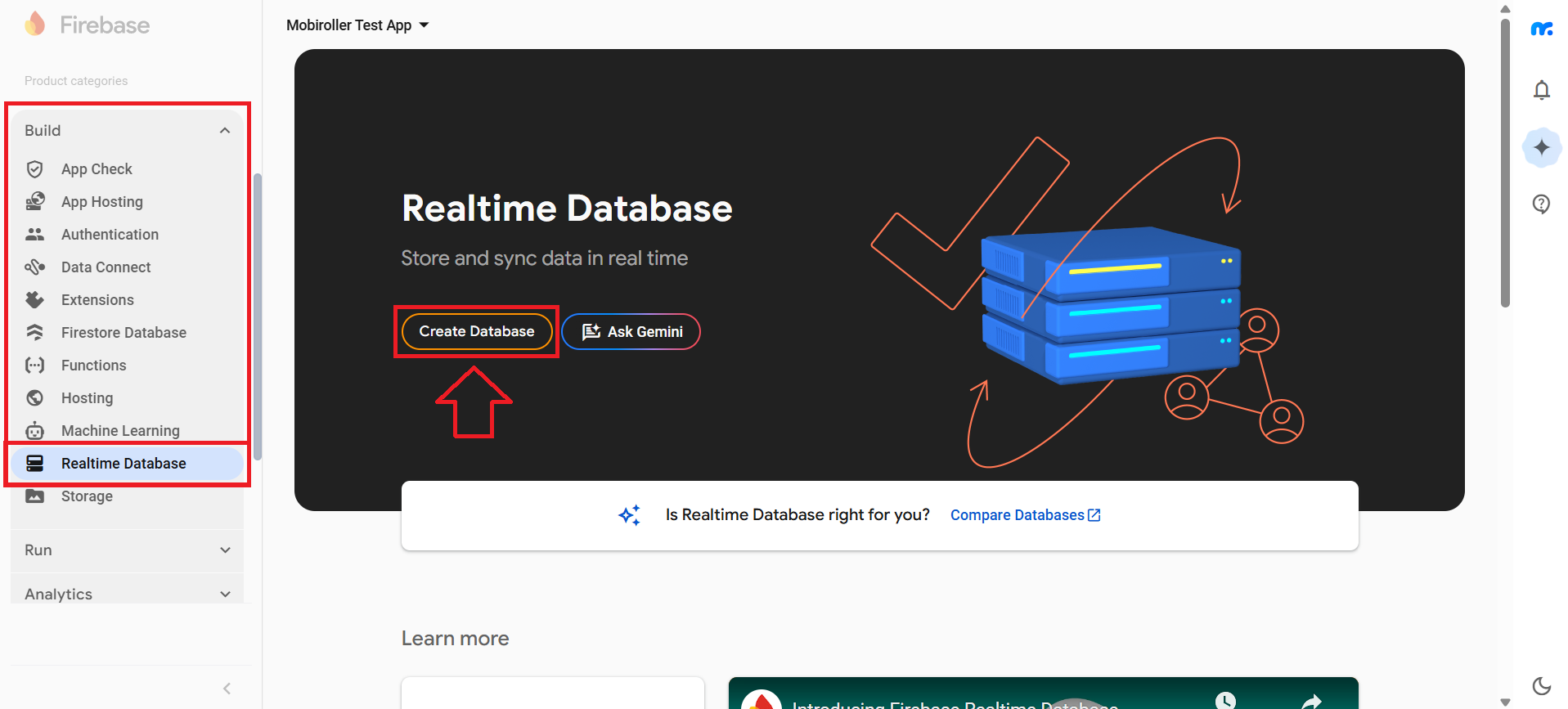The height and width of the screenshot is (709, 1568).
Task: Click the Machine Learning robot icon
Action: point(34,430)
